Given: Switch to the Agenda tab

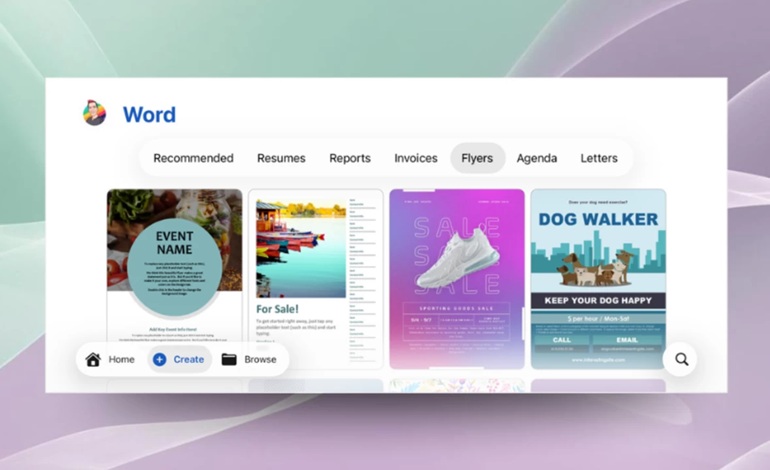Looking at the screenshot, I should [537, 158].
